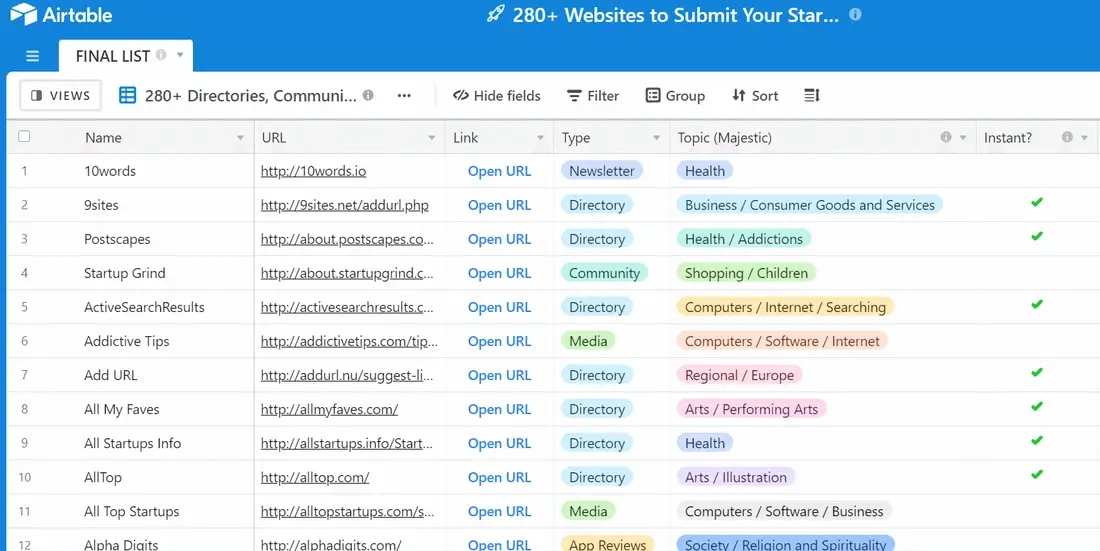Click Open URL for Postscapes

pos(499,239)
